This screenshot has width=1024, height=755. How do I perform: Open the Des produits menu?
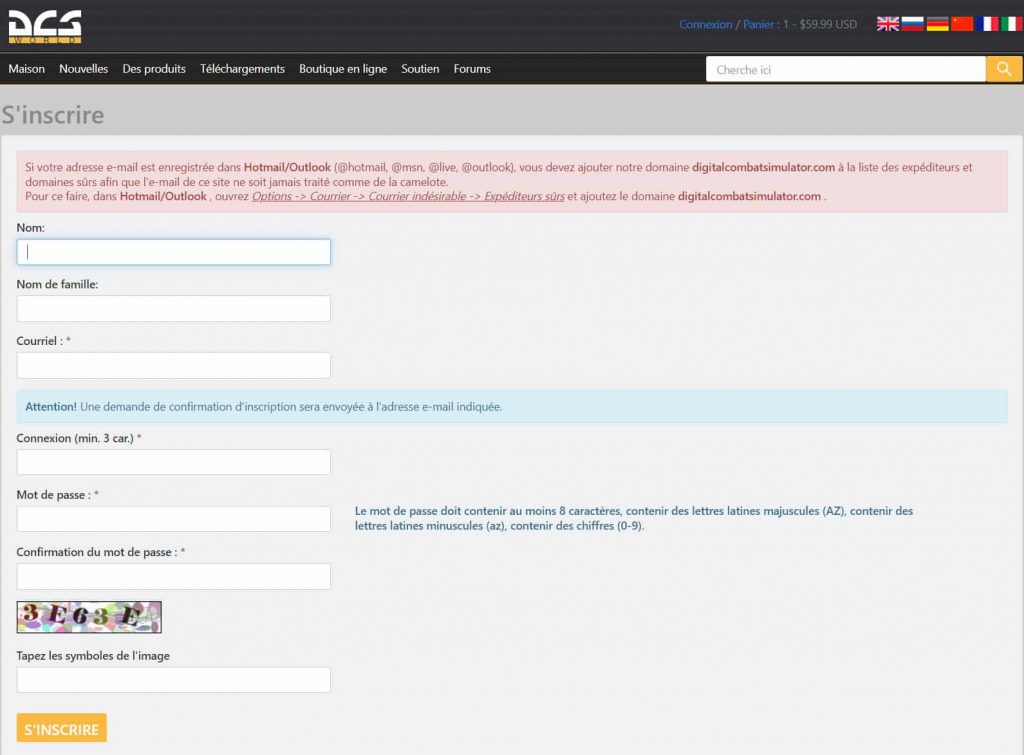[154, 69]
